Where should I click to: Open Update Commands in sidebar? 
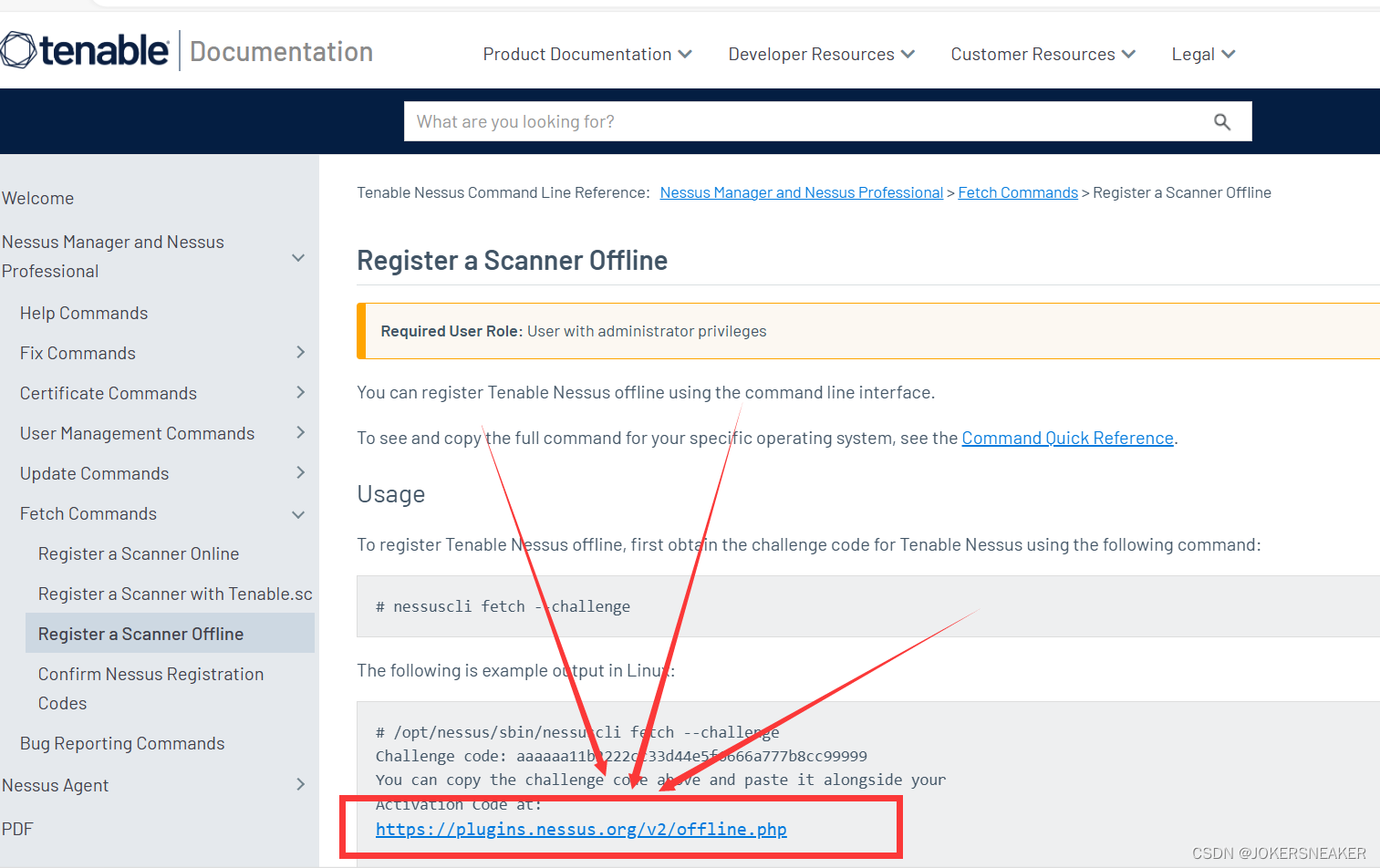coord(94,473)
